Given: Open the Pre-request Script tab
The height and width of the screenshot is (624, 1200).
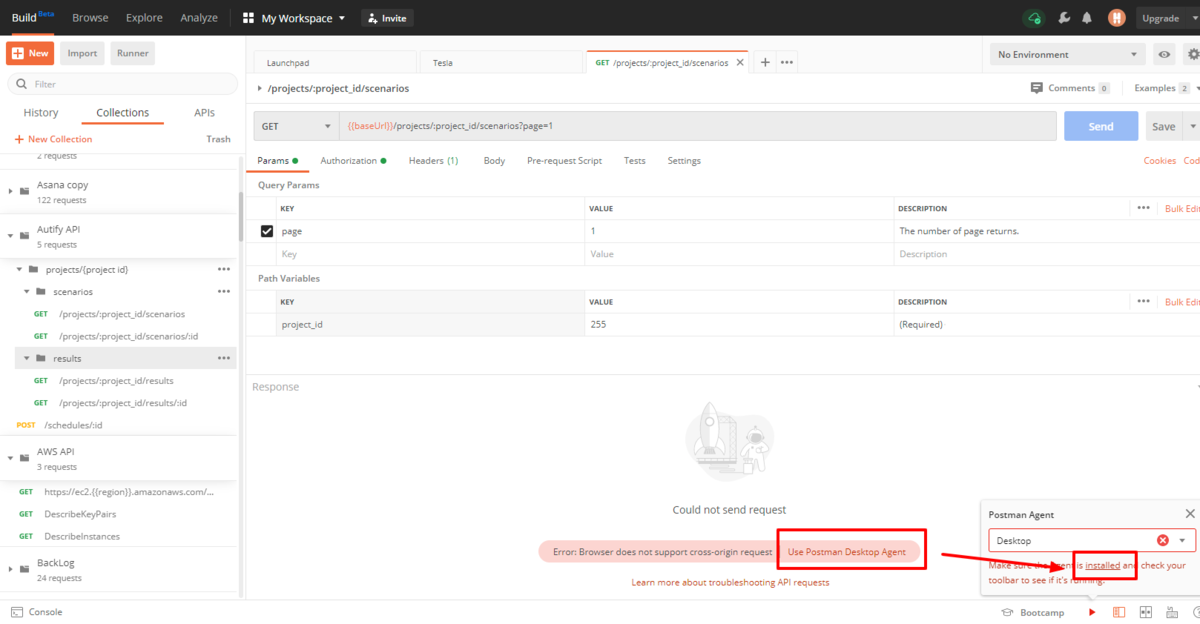Looking at the screenshot, I should coord(564,161).
